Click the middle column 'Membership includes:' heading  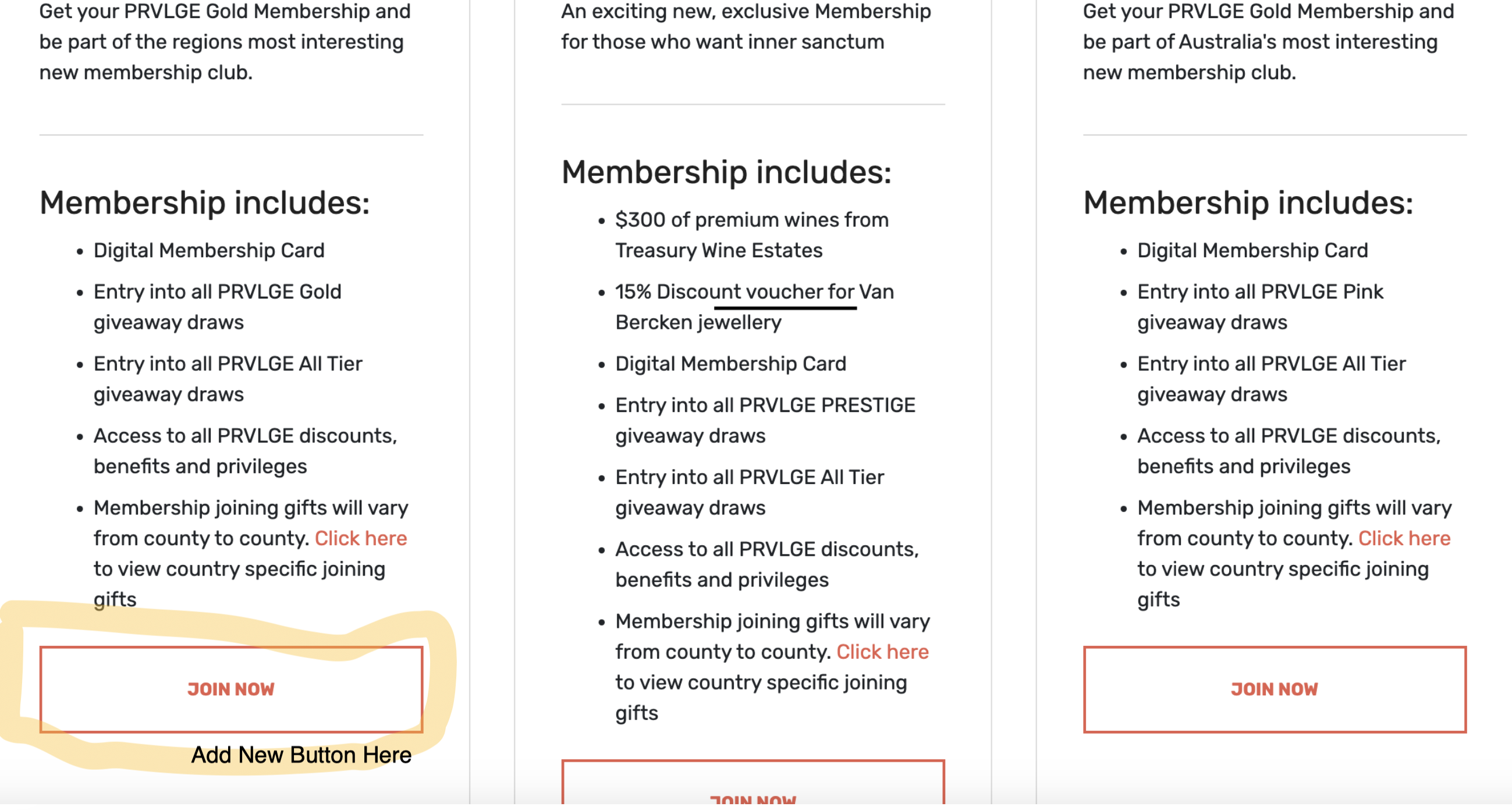[726, 173]
